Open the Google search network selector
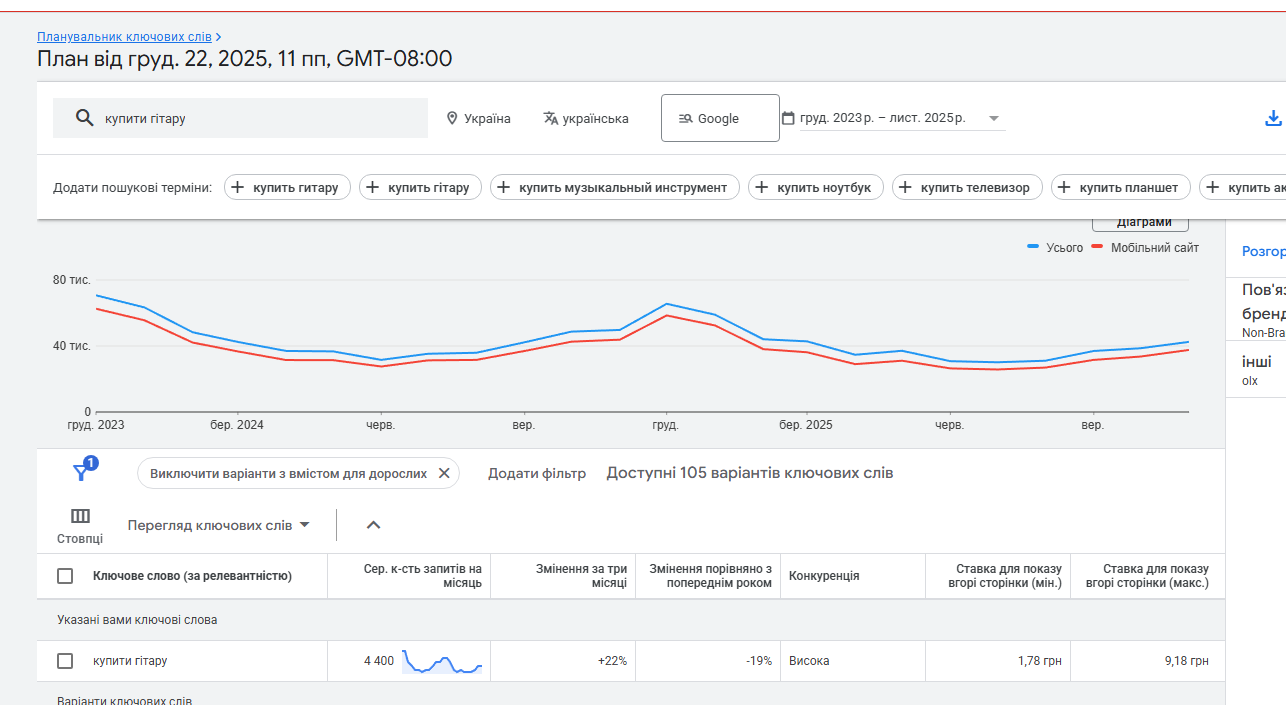Viewport: 1286px width, 705px height. [720, 118]
